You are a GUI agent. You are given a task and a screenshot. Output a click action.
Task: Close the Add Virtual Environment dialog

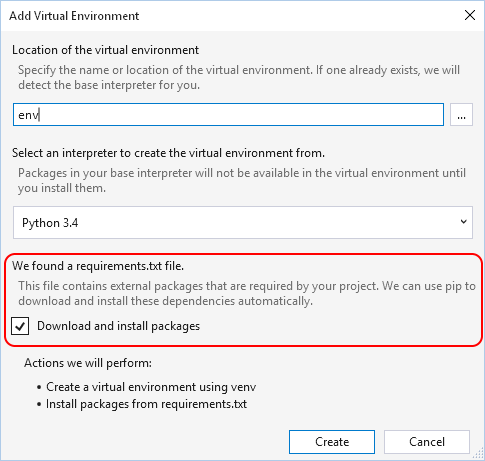coord(470,15)
